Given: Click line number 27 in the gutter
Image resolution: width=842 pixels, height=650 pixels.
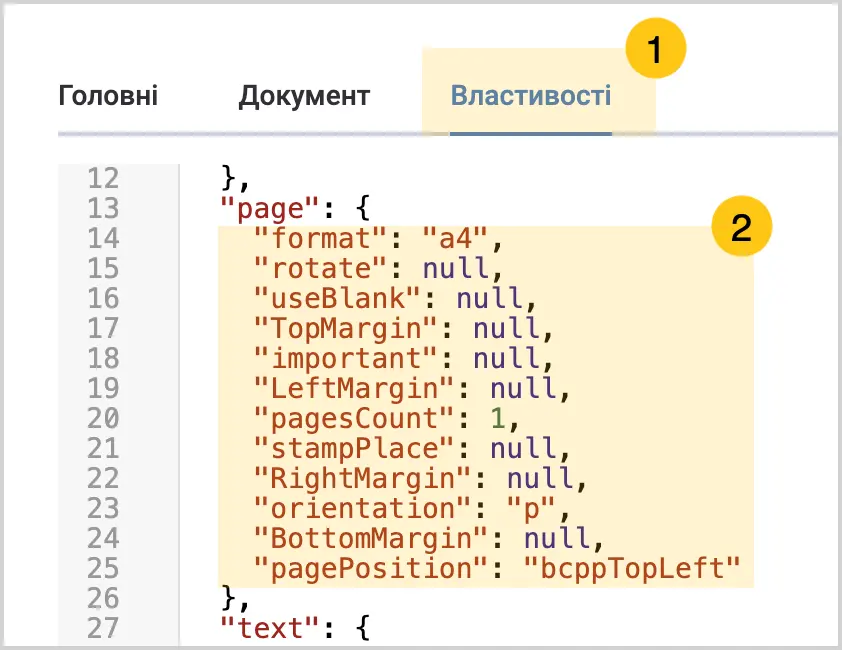Looking at the screenshot, I should click(x=103, y=628).
